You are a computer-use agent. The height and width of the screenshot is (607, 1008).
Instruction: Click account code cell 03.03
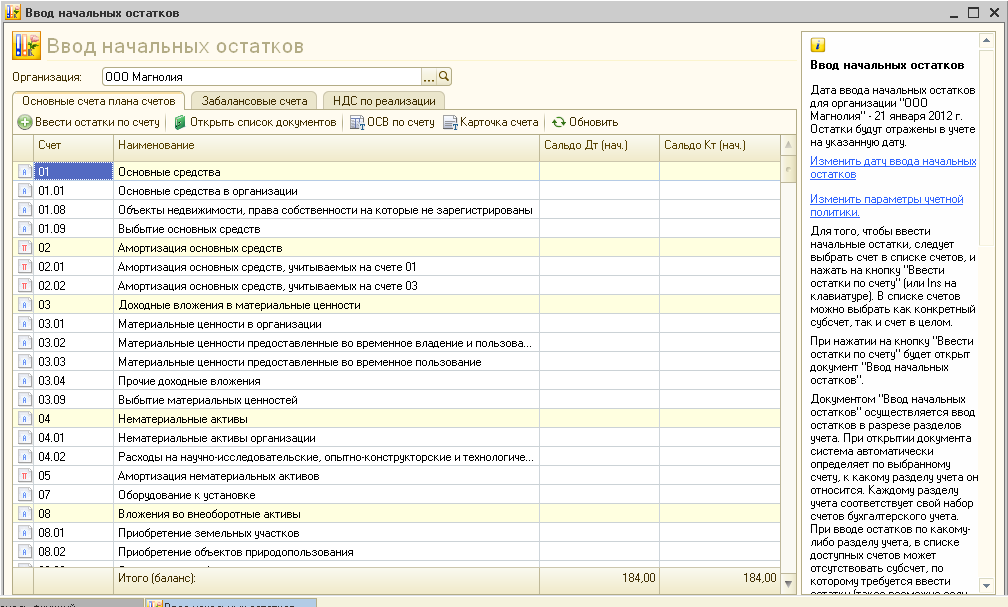point(73,362)
